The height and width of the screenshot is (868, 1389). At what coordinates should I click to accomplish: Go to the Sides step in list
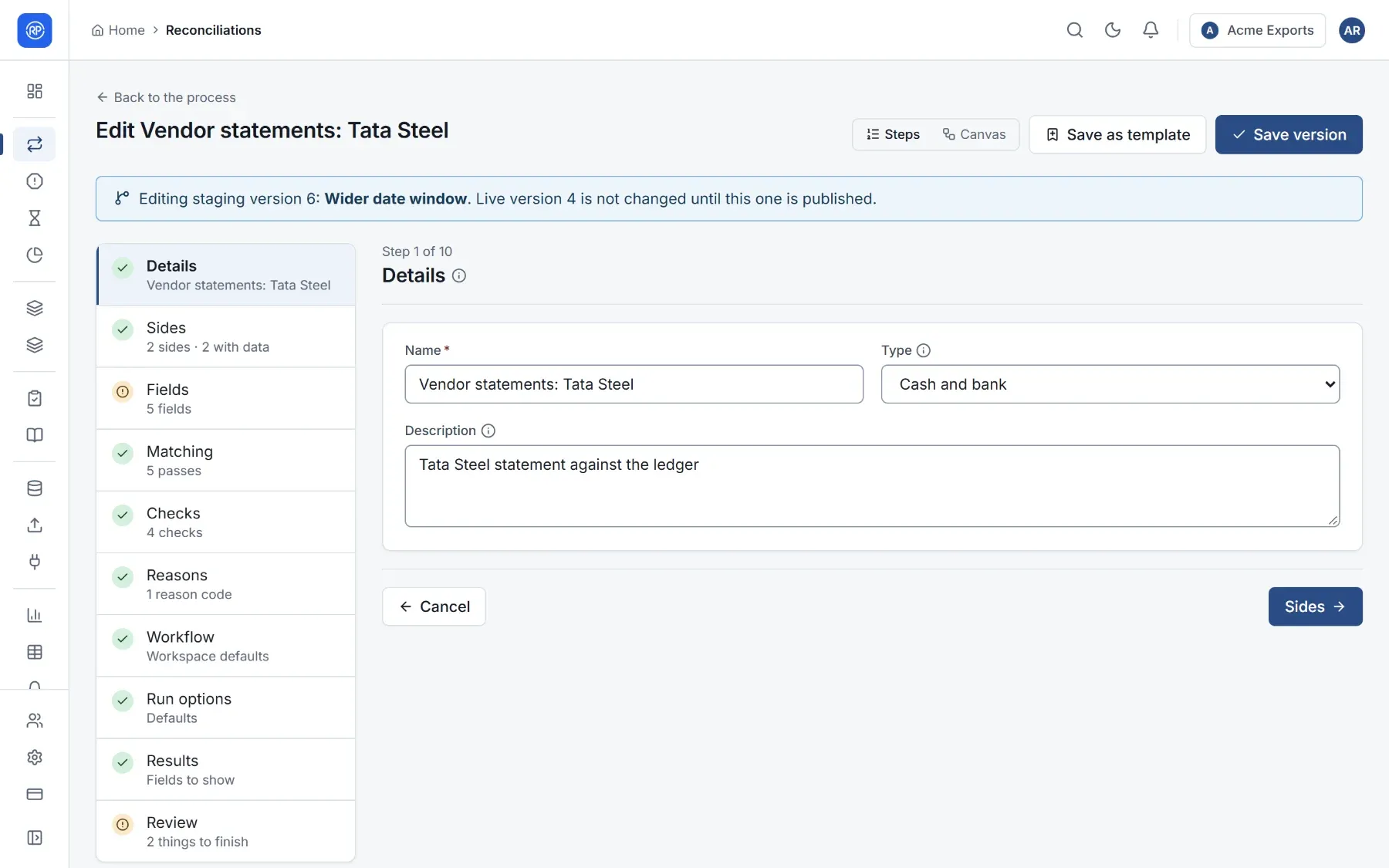coord(225,336)
